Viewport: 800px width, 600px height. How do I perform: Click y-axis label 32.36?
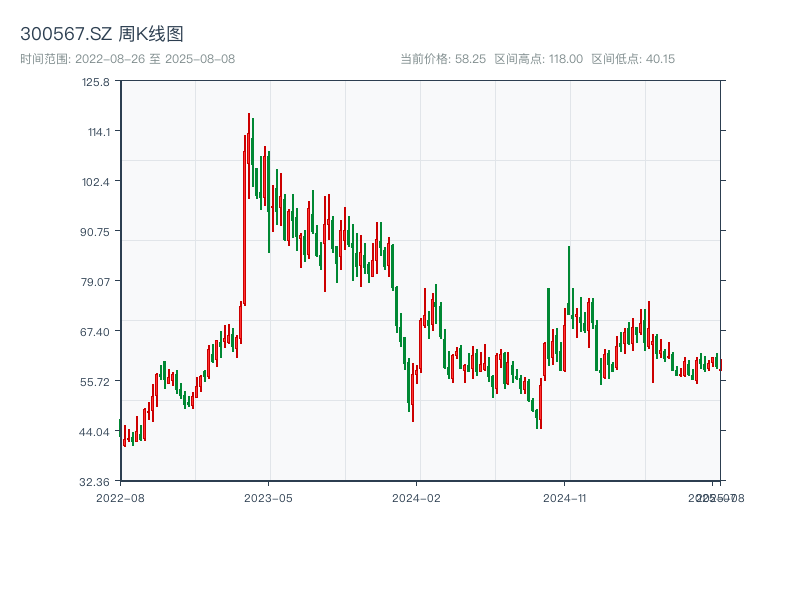tap(94, 482)
